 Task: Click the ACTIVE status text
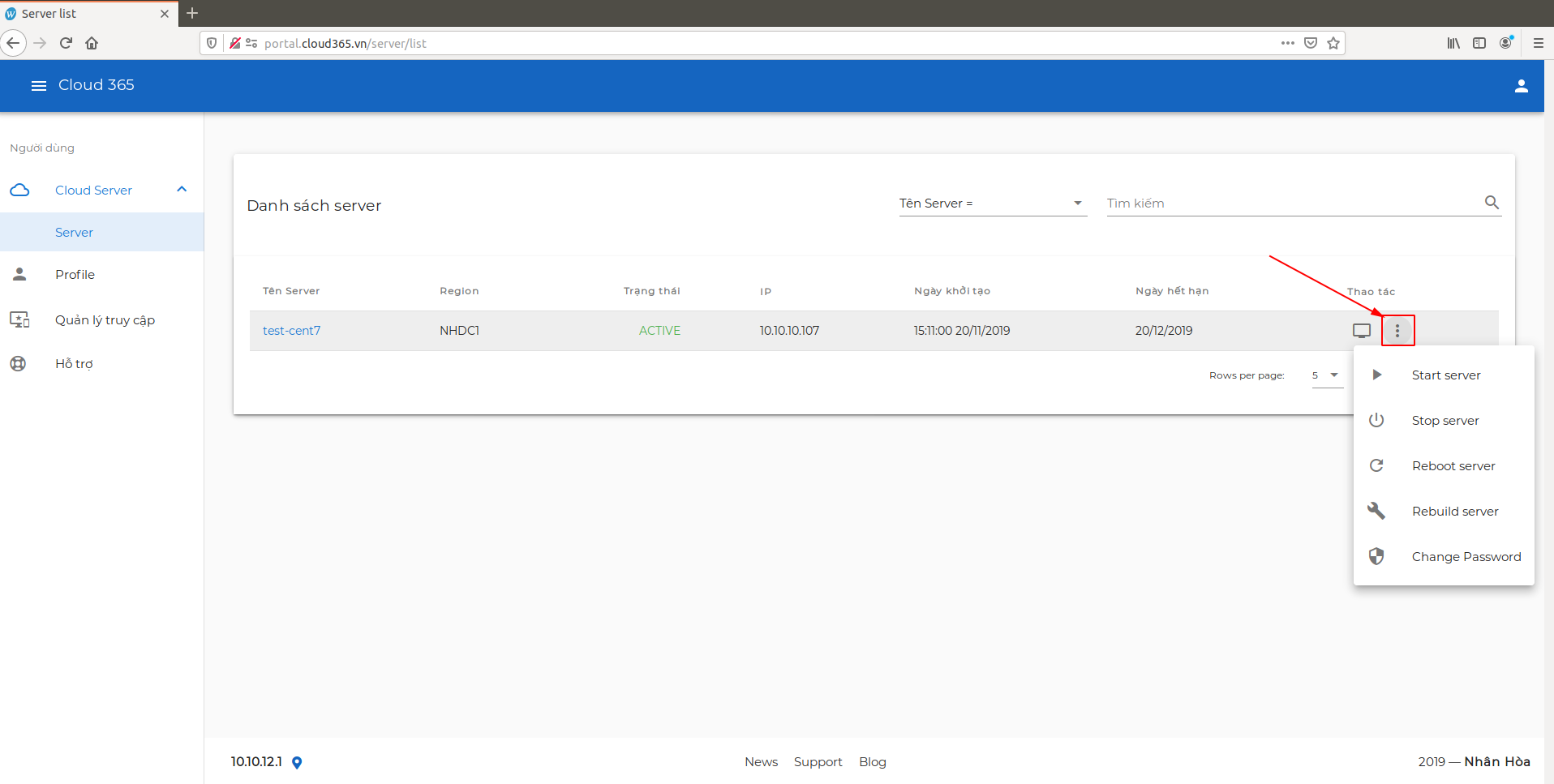659,331
